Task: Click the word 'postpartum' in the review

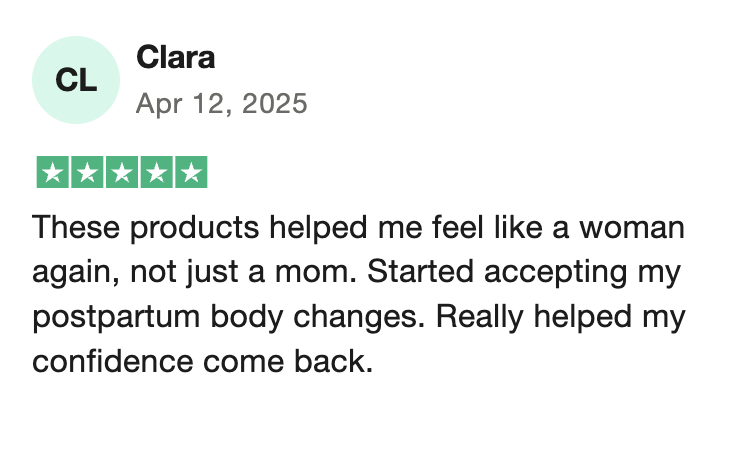Action: pos(116,317)
